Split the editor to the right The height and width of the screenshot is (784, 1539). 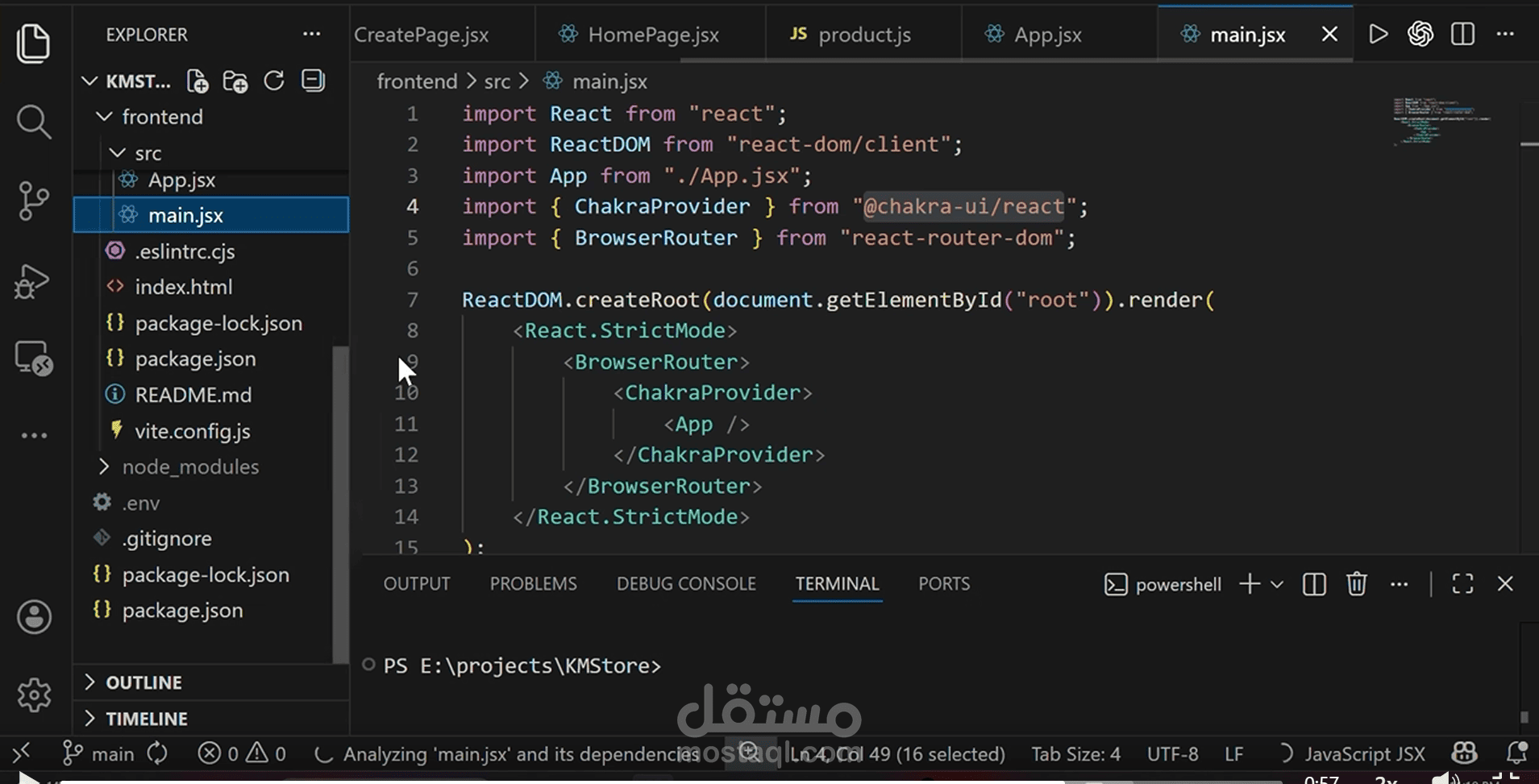1462,34
